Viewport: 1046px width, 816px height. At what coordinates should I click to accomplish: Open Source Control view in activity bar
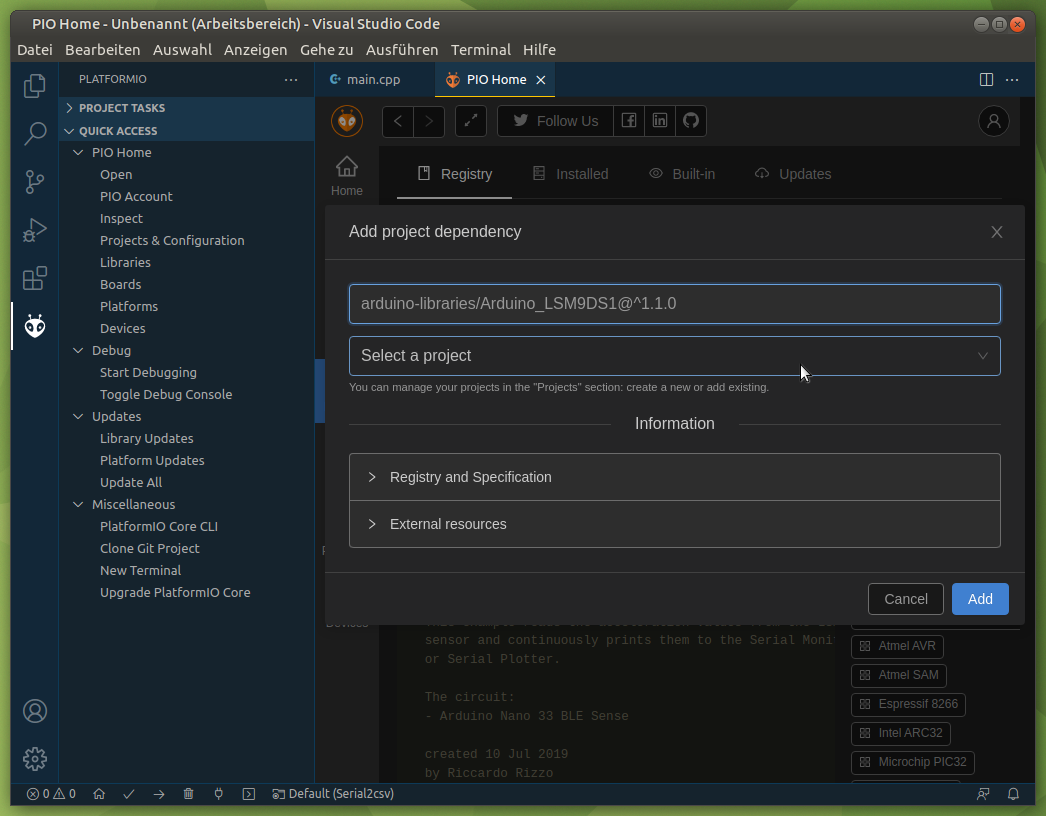pyautogui.click(x=35, y=181)
